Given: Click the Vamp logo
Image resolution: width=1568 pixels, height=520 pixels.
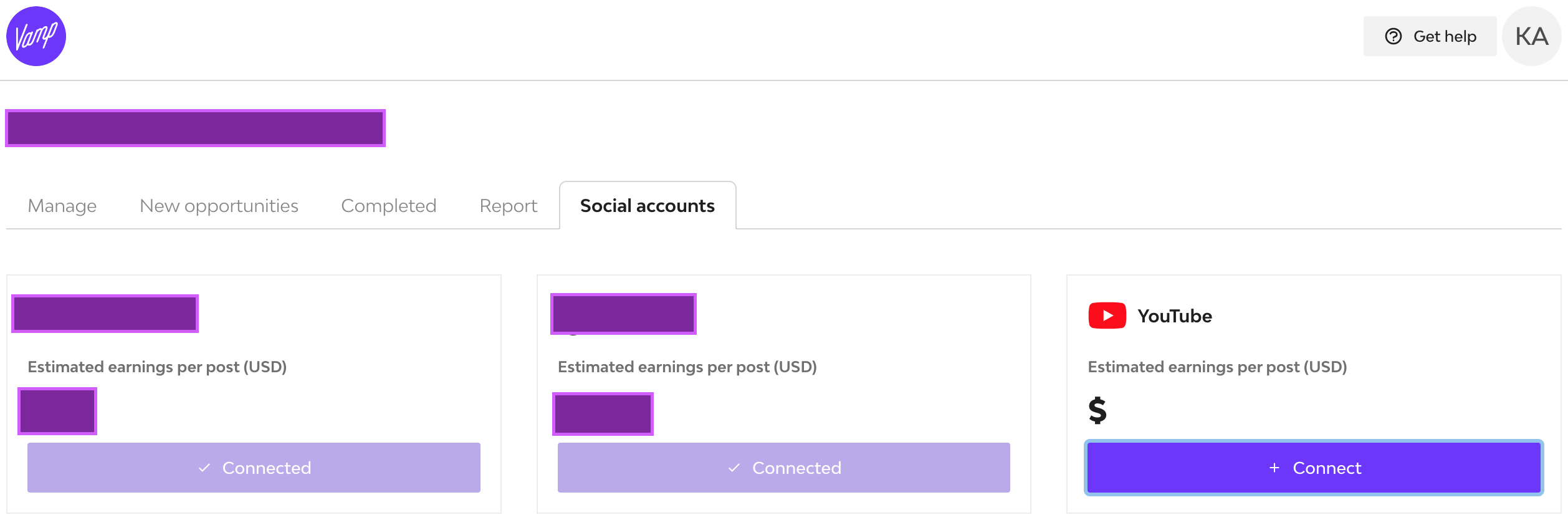Looking at the screenshot, I should point(36,36).
